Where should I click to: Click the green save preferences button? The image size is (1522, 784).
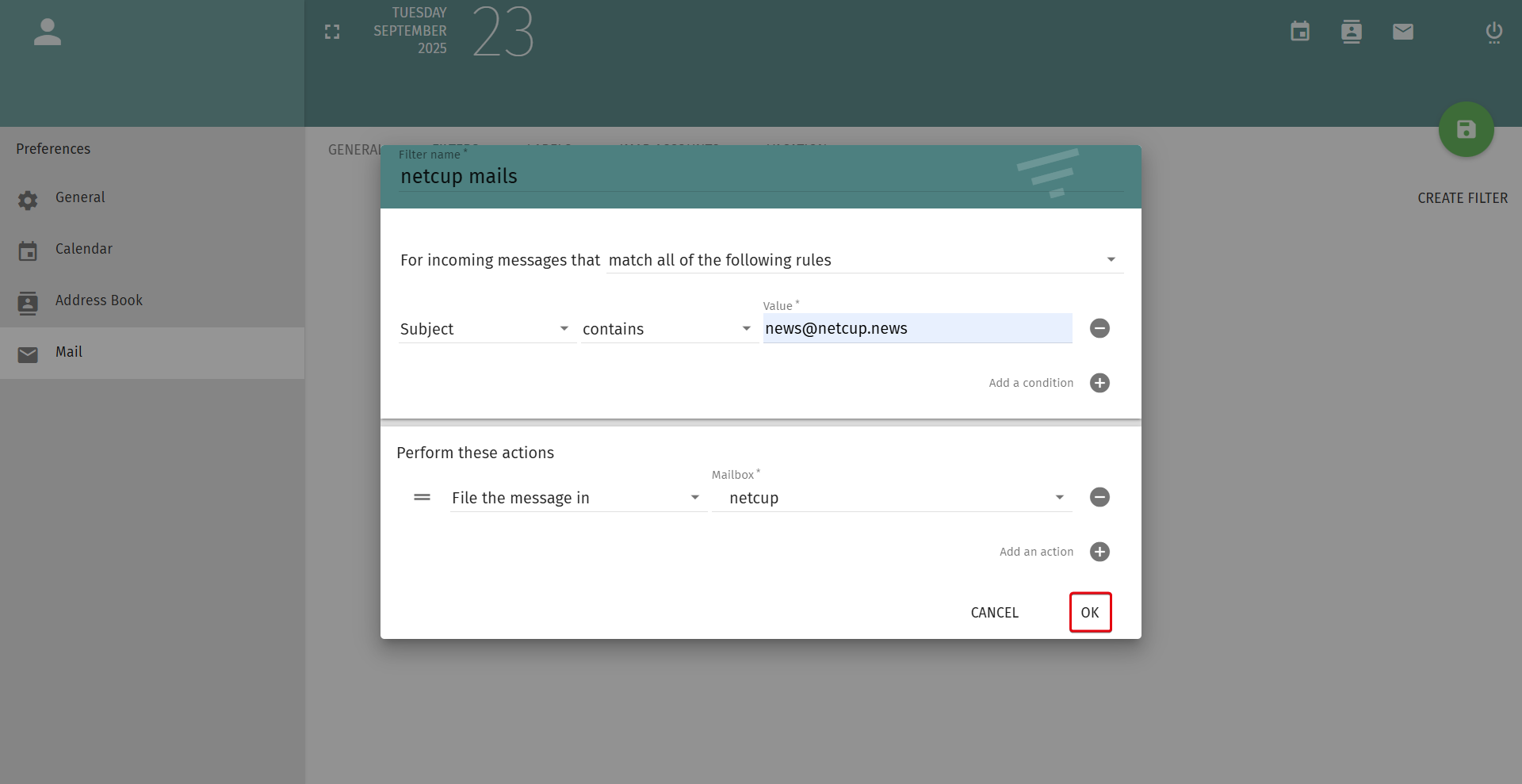pos(1467,129)
